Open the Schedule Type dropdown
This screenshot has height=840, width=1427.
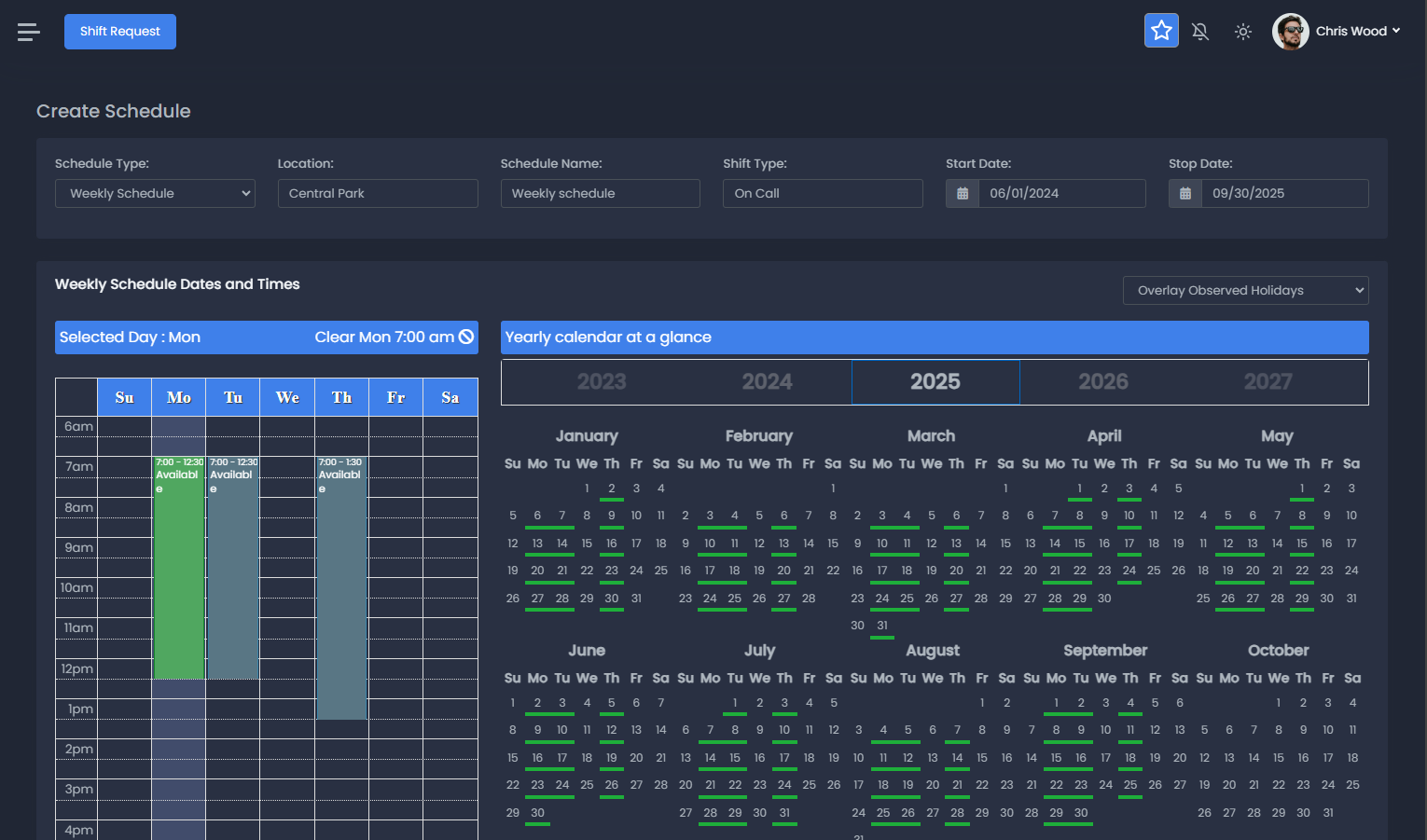click(x=155, y=193)
